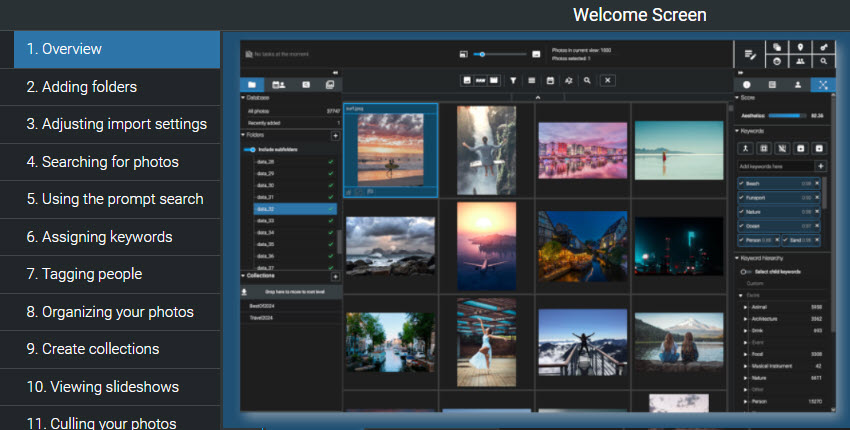The width and height of the screenshot is (850, 430).
Task: Adjust the thumbnail size slider
Action: point(499,54)
